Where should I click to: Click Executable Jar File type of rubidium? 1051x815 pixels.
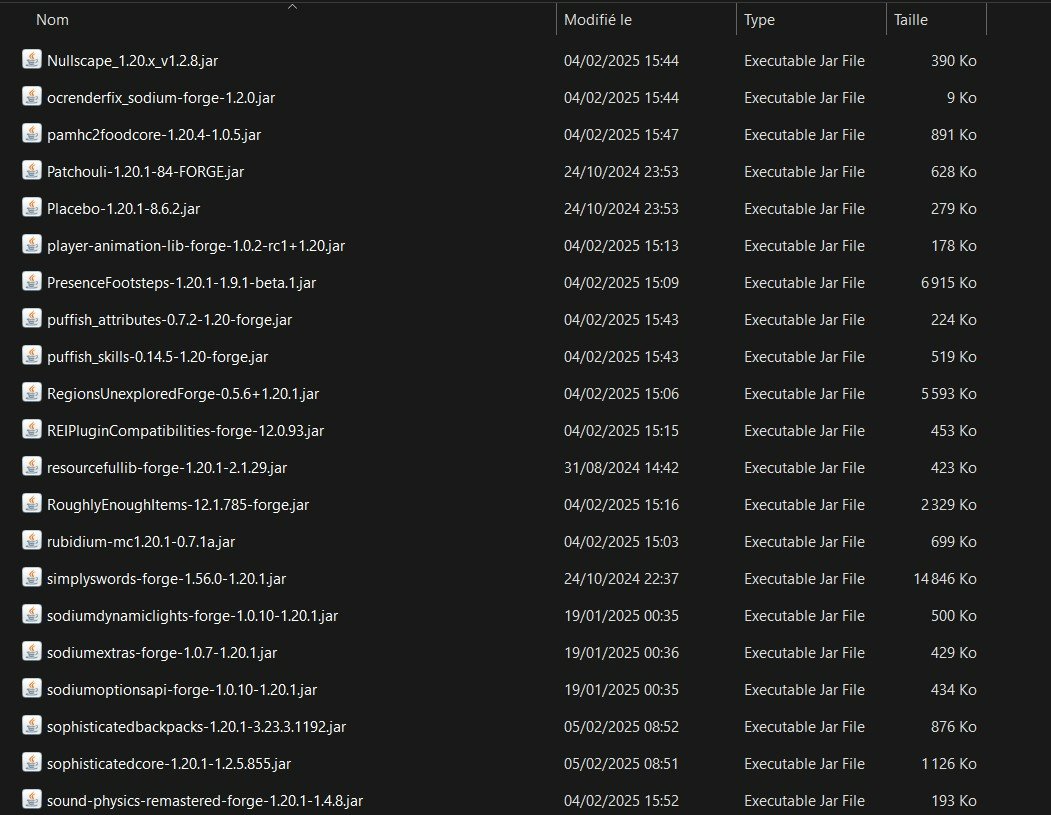click(x=804, y=542)
